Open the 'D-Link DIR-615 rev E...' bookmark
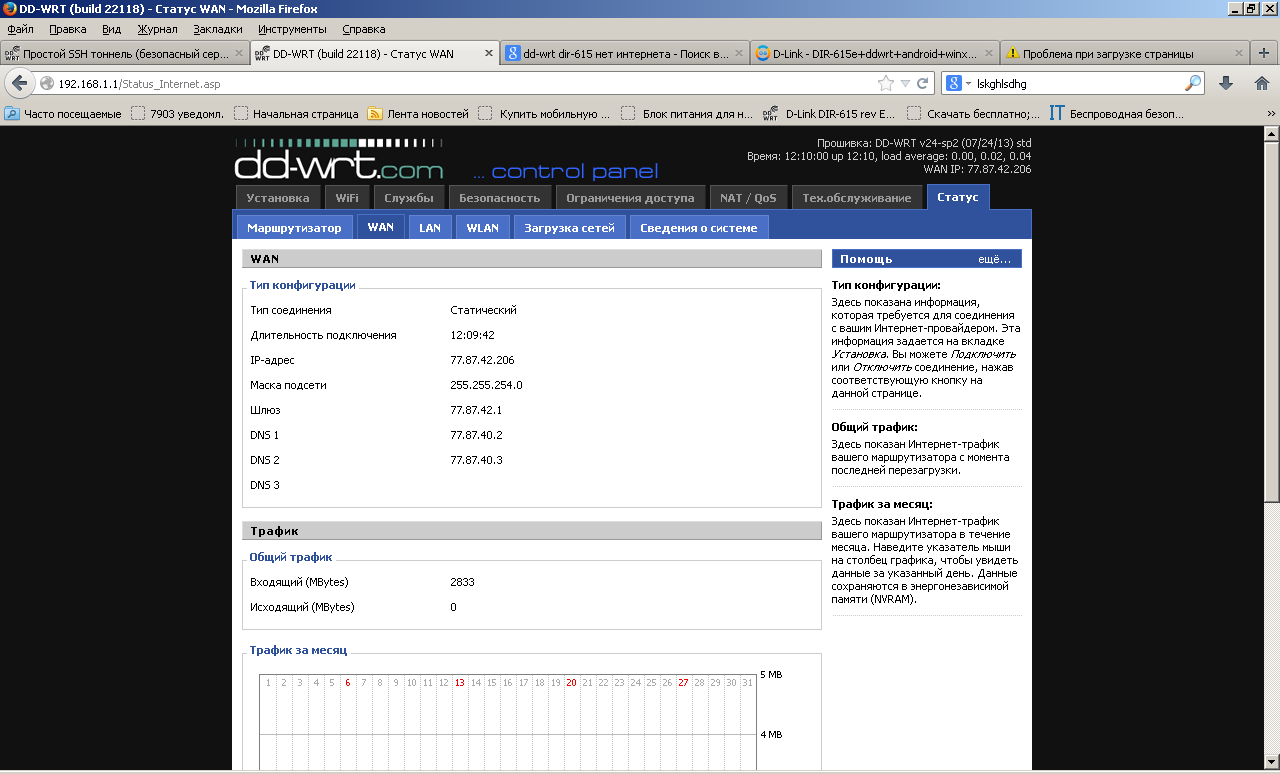Screen dimensions: 1280x774 pos(830,114)
